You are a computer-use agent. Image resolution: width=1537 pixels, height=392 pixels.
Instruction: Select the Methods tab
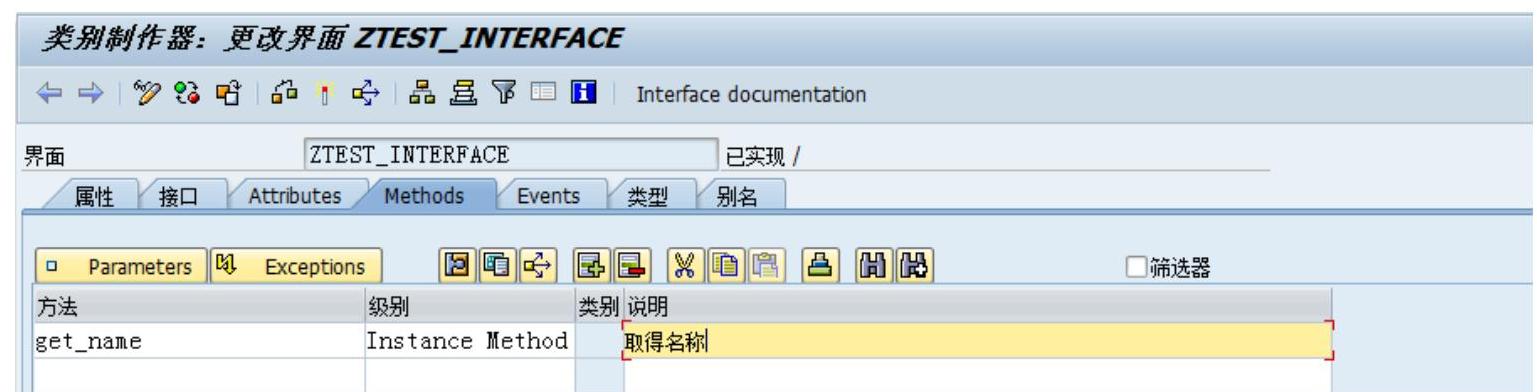(424, 196)
